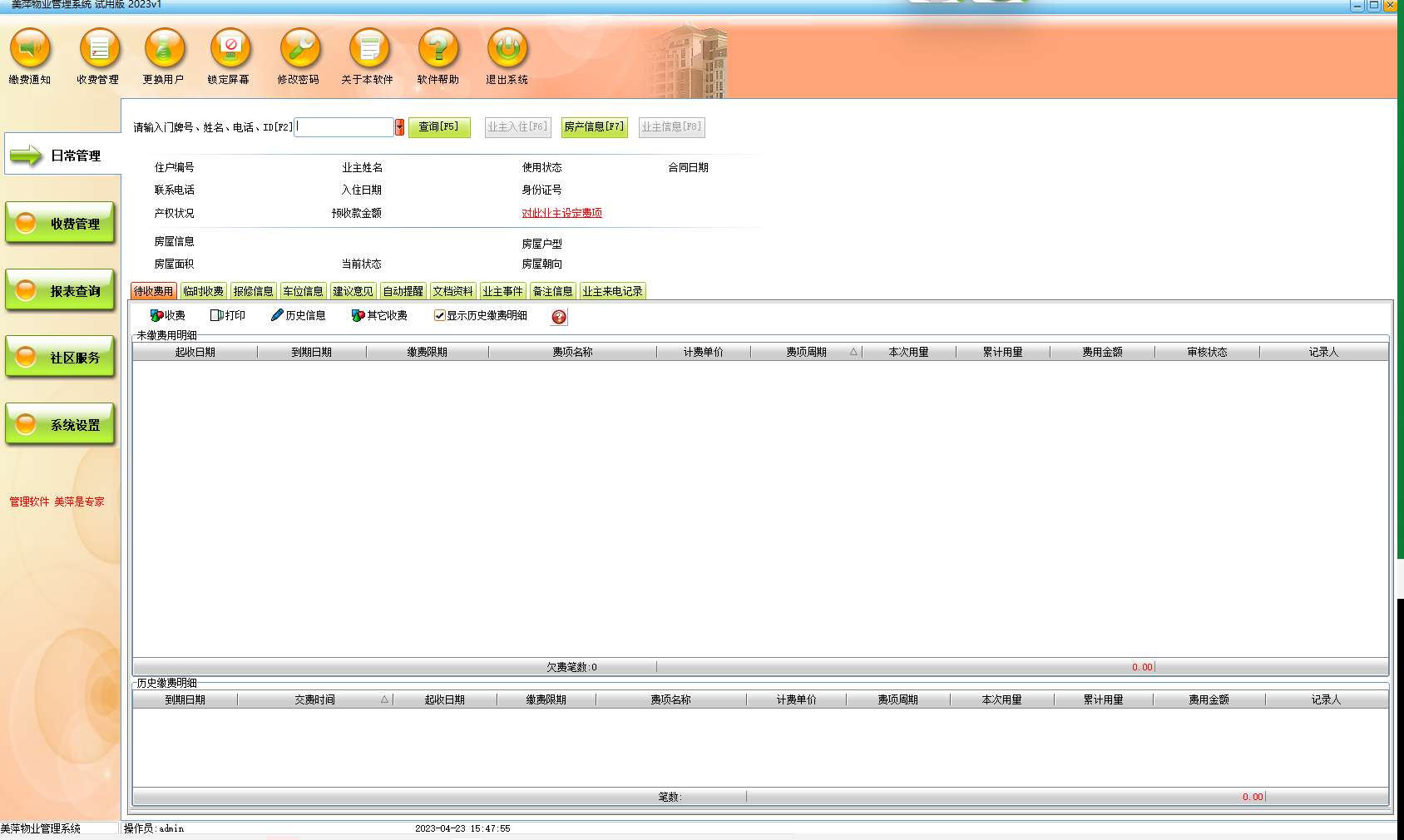Open 报表查询 in the left sidebar
This screenshot has width=1404, height=840.
(x=60, y=291)
